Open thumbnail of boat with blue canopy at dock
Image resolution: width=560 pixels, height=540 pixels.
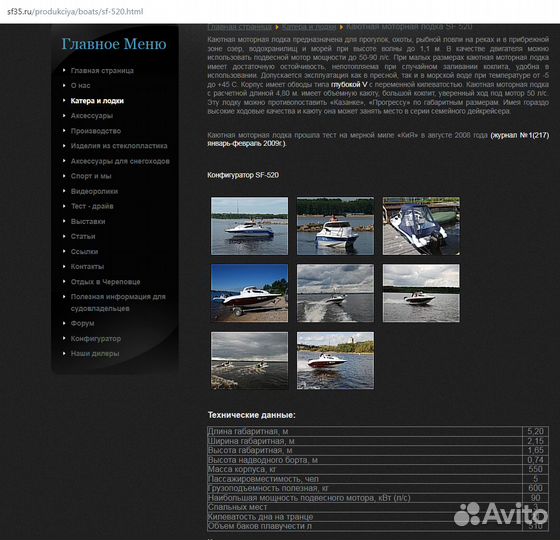point(421,226)
